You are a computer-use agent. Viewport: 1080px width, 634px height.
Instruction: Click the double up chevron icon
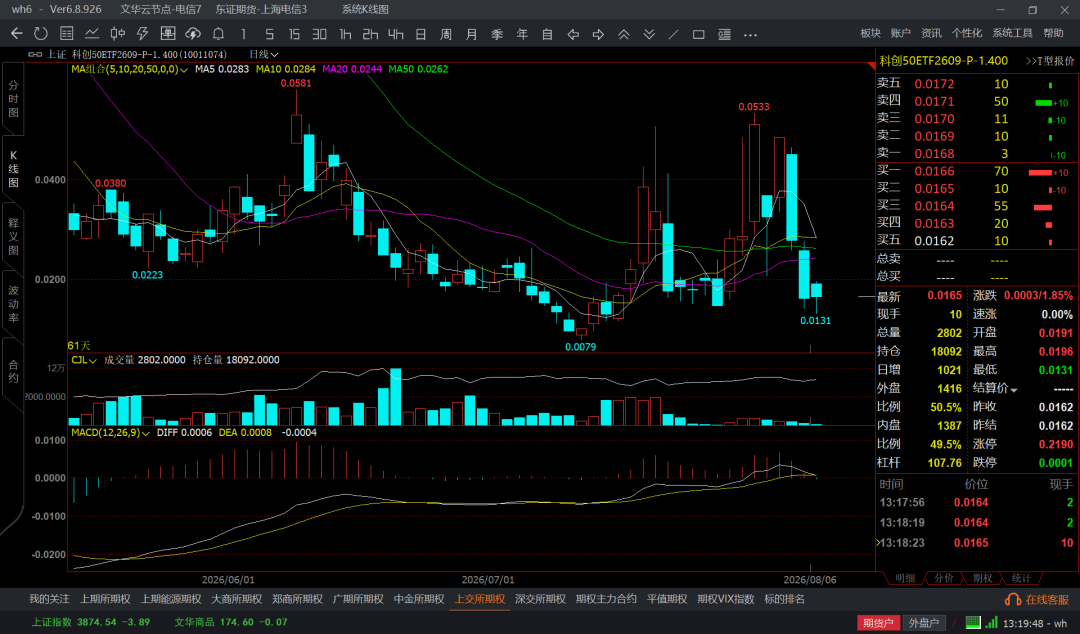[623, 34]
